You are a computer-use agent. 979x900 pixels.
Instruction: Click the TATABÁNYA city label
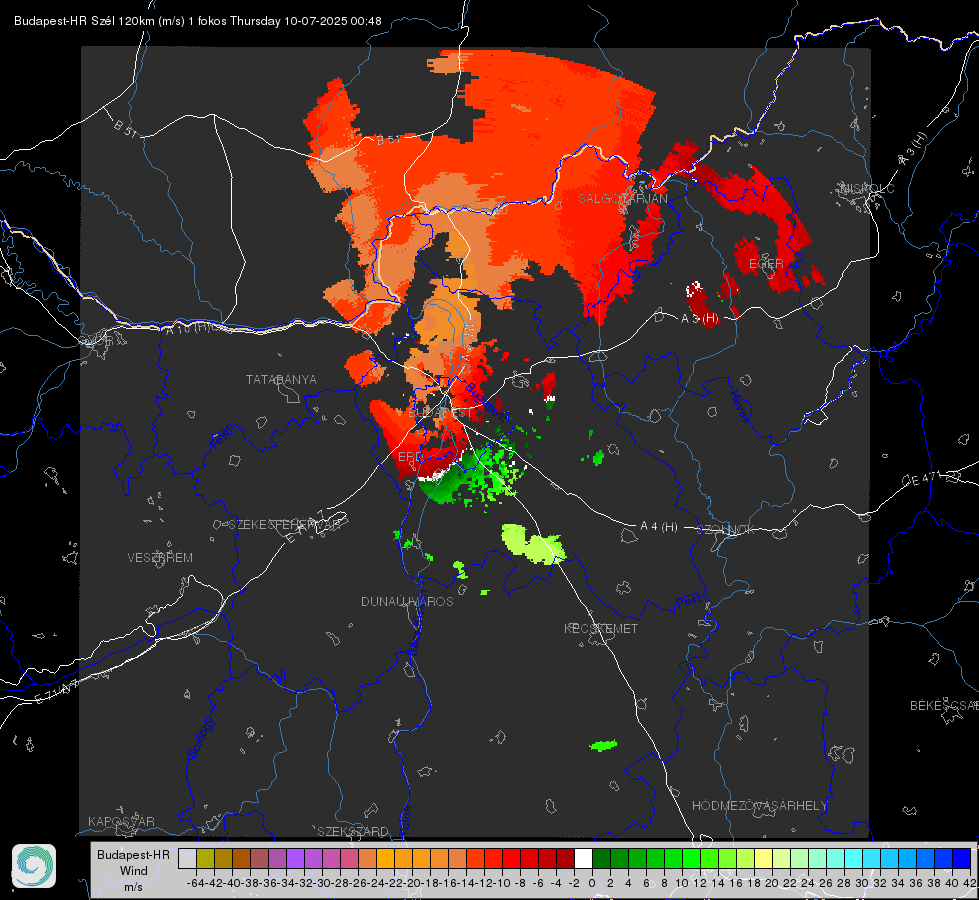tap(281, 380)
